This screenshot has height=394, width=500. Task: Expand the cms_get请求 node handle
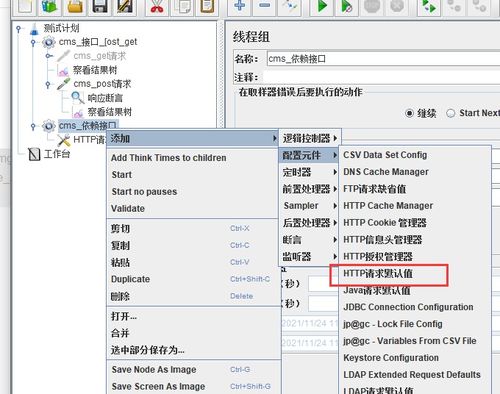click(49, 56)
